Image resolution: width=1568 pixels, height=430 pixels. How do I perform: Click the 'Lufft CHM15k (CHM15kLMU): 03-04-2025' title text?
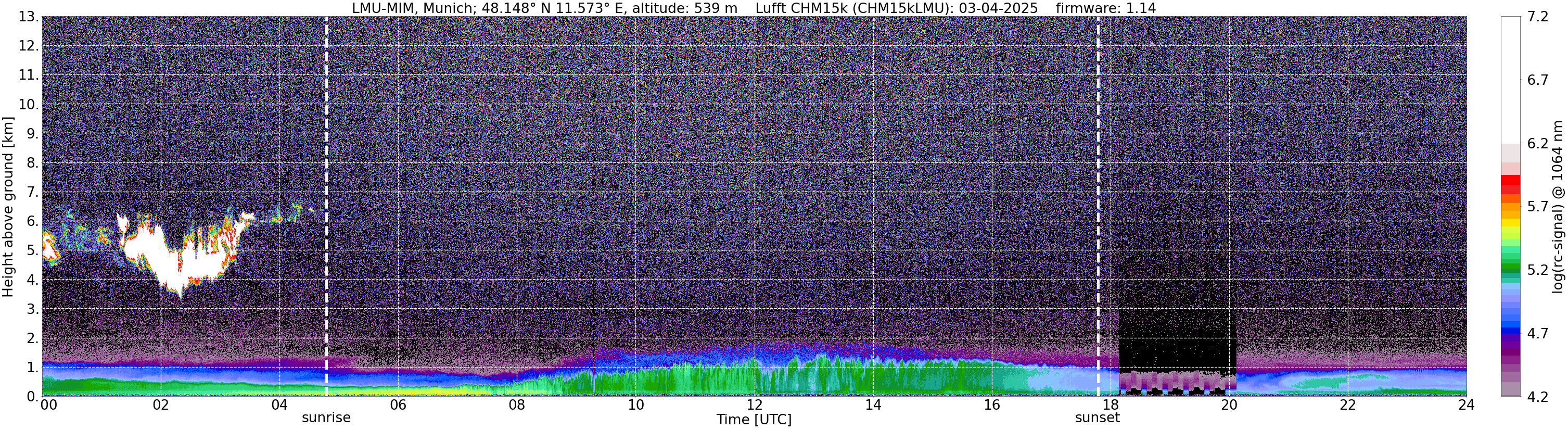(x=897, y=8)
